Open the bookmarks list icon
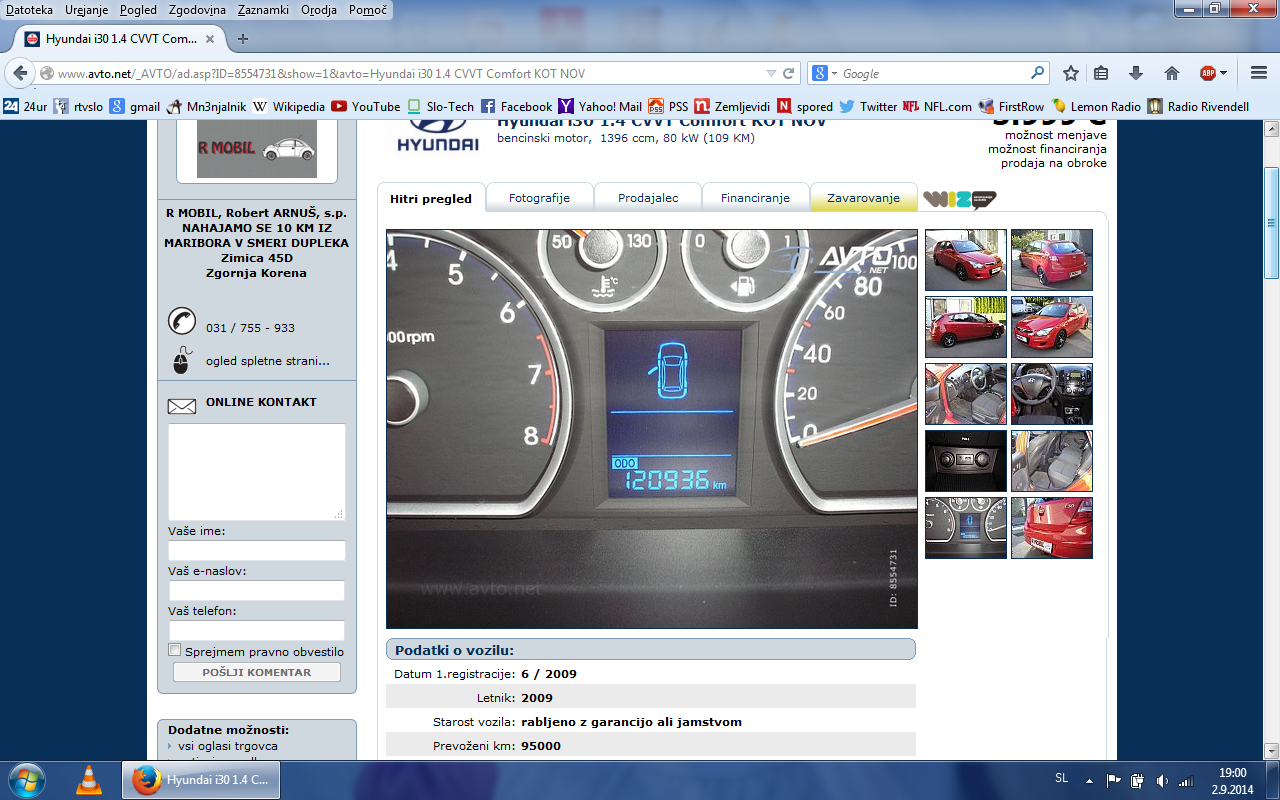The height and width of the screenshot is (800, 1280). (1101, 73)
